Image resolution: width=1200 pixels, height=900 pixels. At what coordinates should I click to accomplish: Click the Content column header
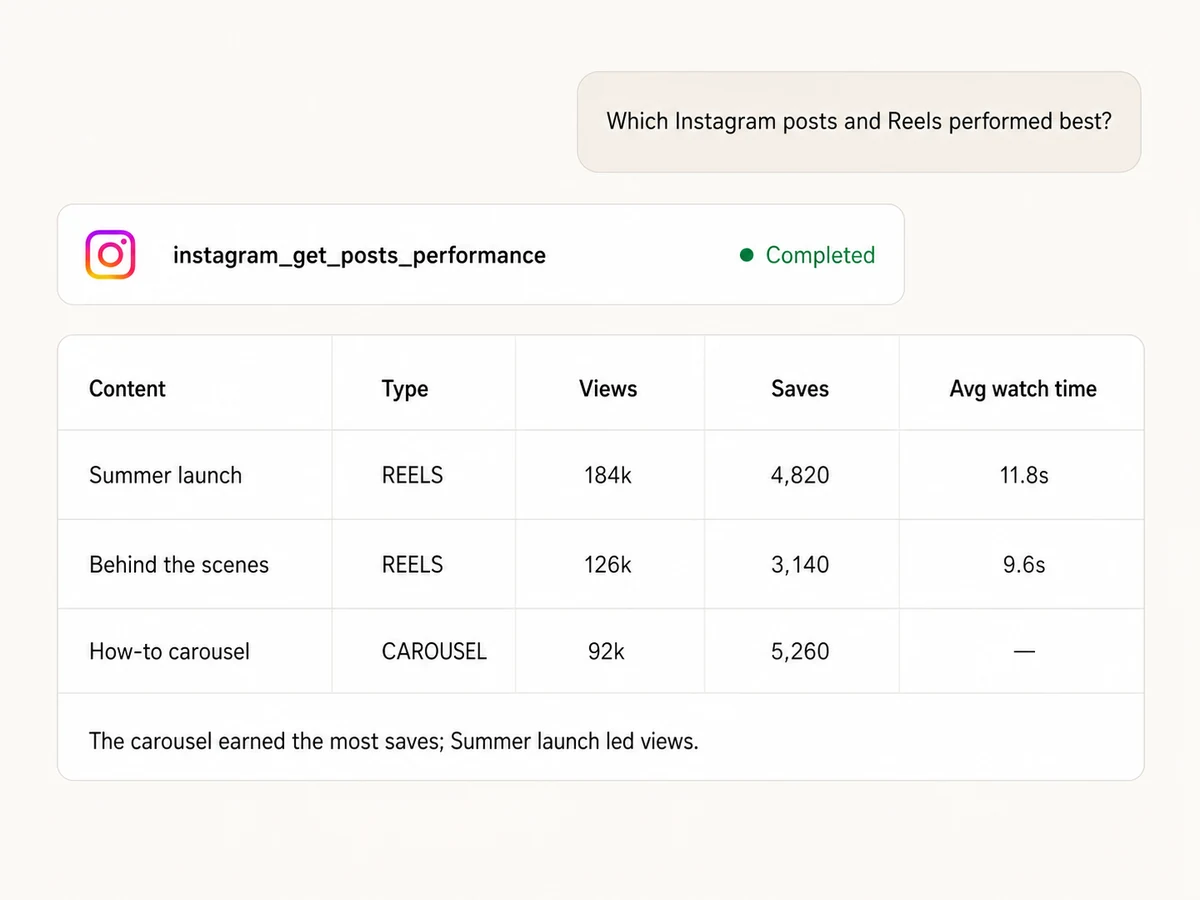click(x=127, y=389)
